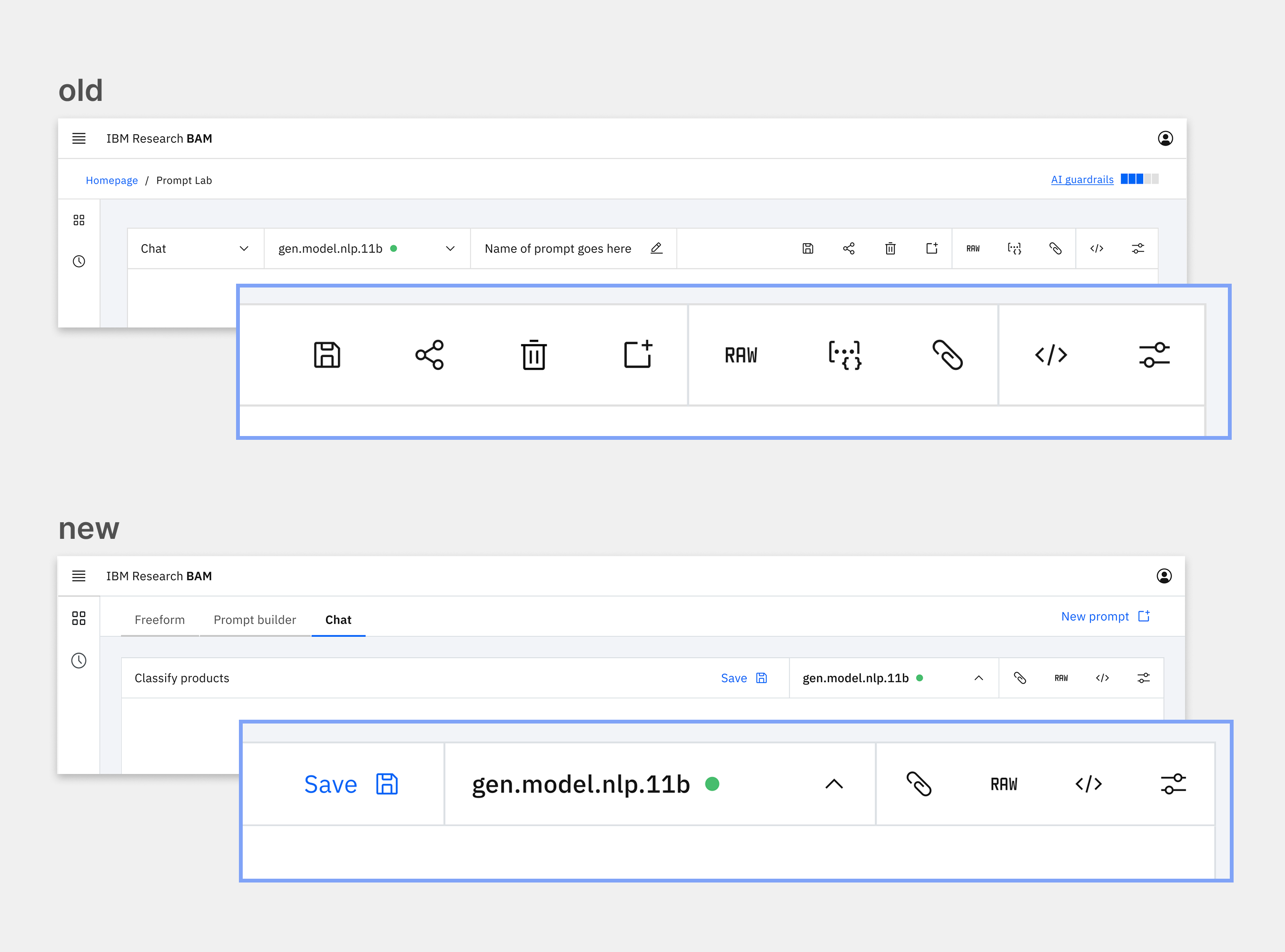This screenshot has height=952, width=1285.
Task: Open the Chat mode dropdown
Action: click(x=195, y=248)
